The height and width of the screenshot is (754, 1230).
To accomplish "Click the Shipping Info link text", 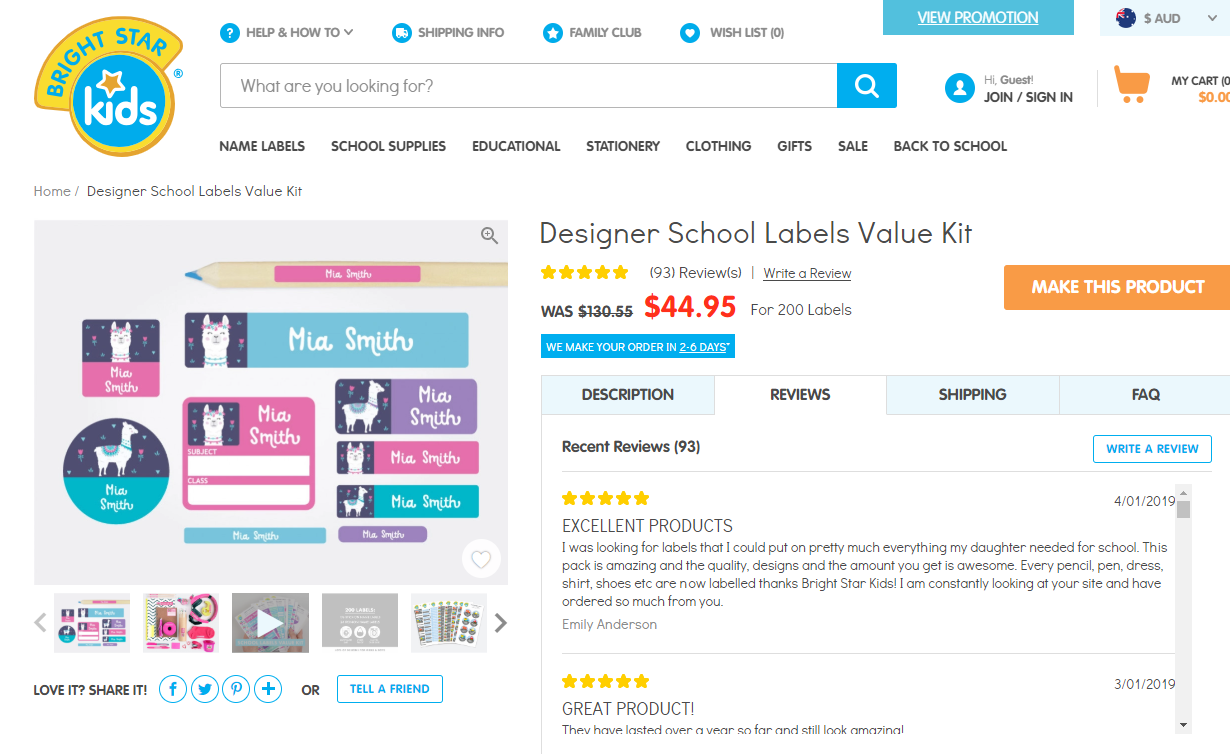I will tap(461, 33).
